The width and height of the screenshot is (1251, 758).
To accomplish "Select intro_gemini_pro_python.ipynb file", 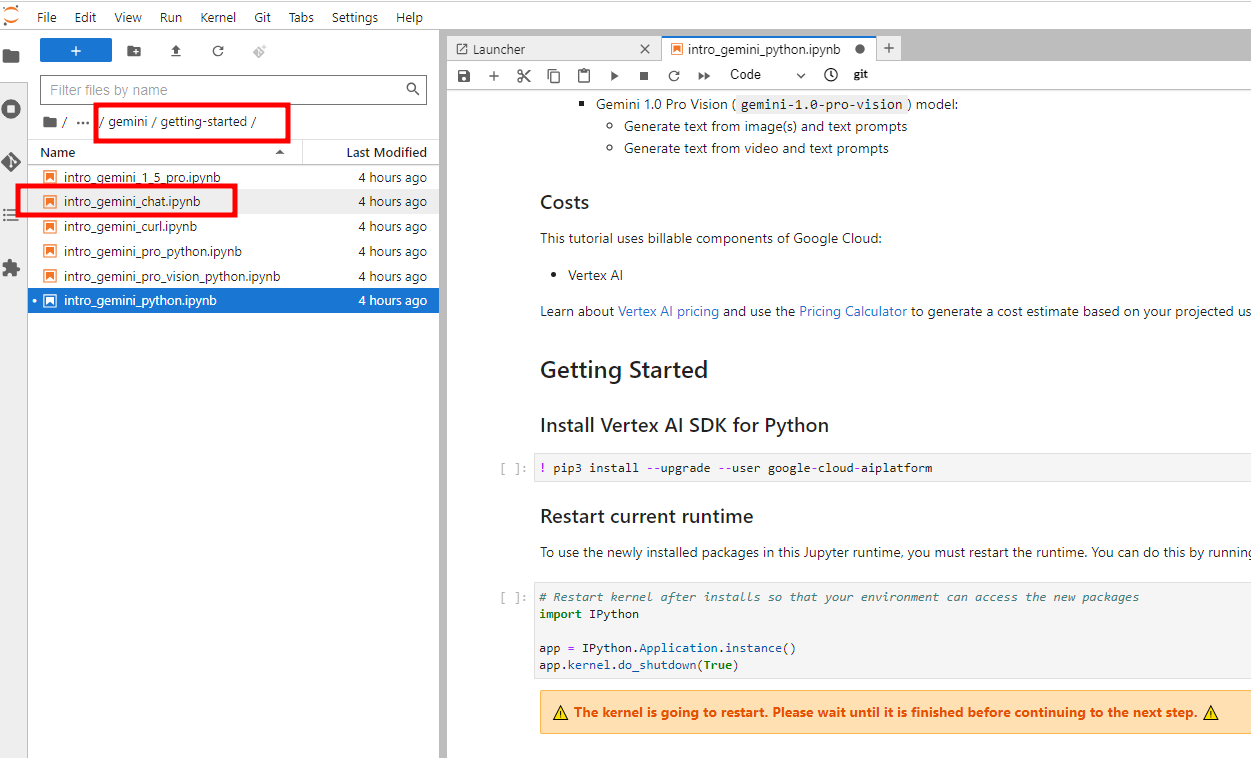I will coord(233,252).
